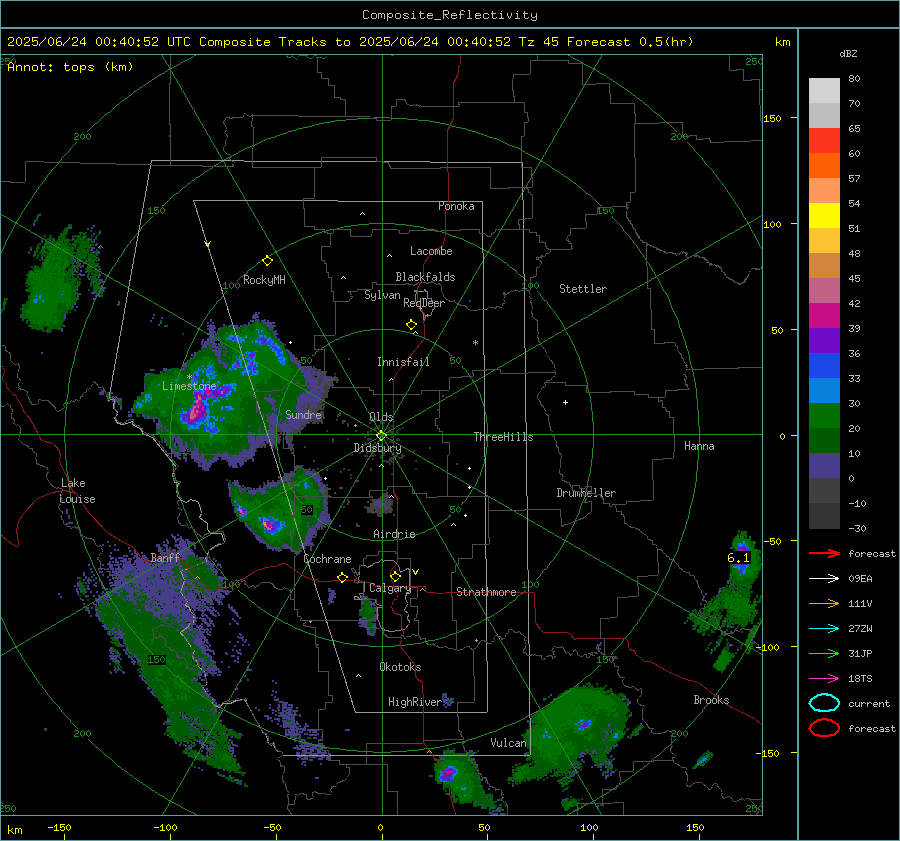Click the storm cell southwest of Airdrie
Viewport: 900px width, 841px height.
270,524
